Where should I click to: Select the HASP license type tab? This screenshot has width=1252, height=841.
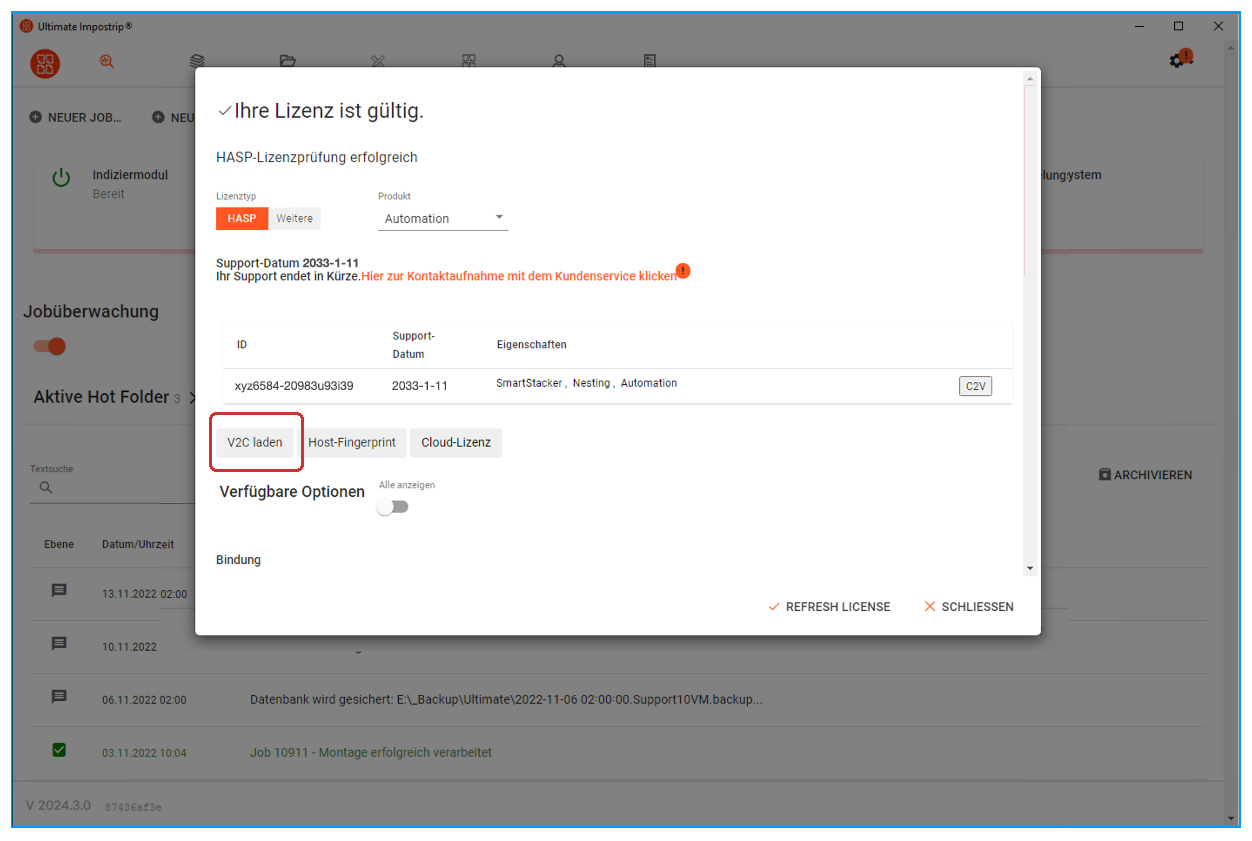pyautogui.click(x=242, y=218)
